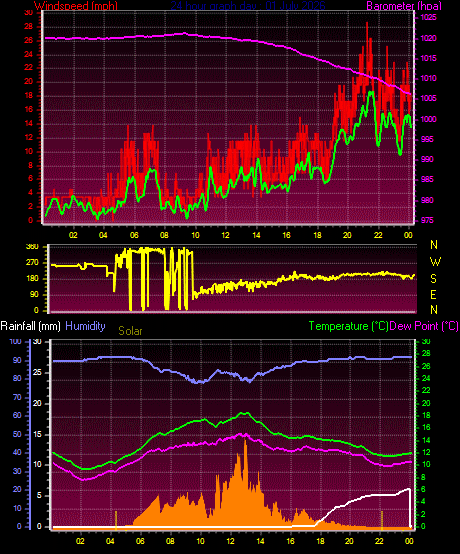Viewport: 460px width, 554px height.
Task: Click the green 24 temperature axis value
Action: click(x=426, y=379)
